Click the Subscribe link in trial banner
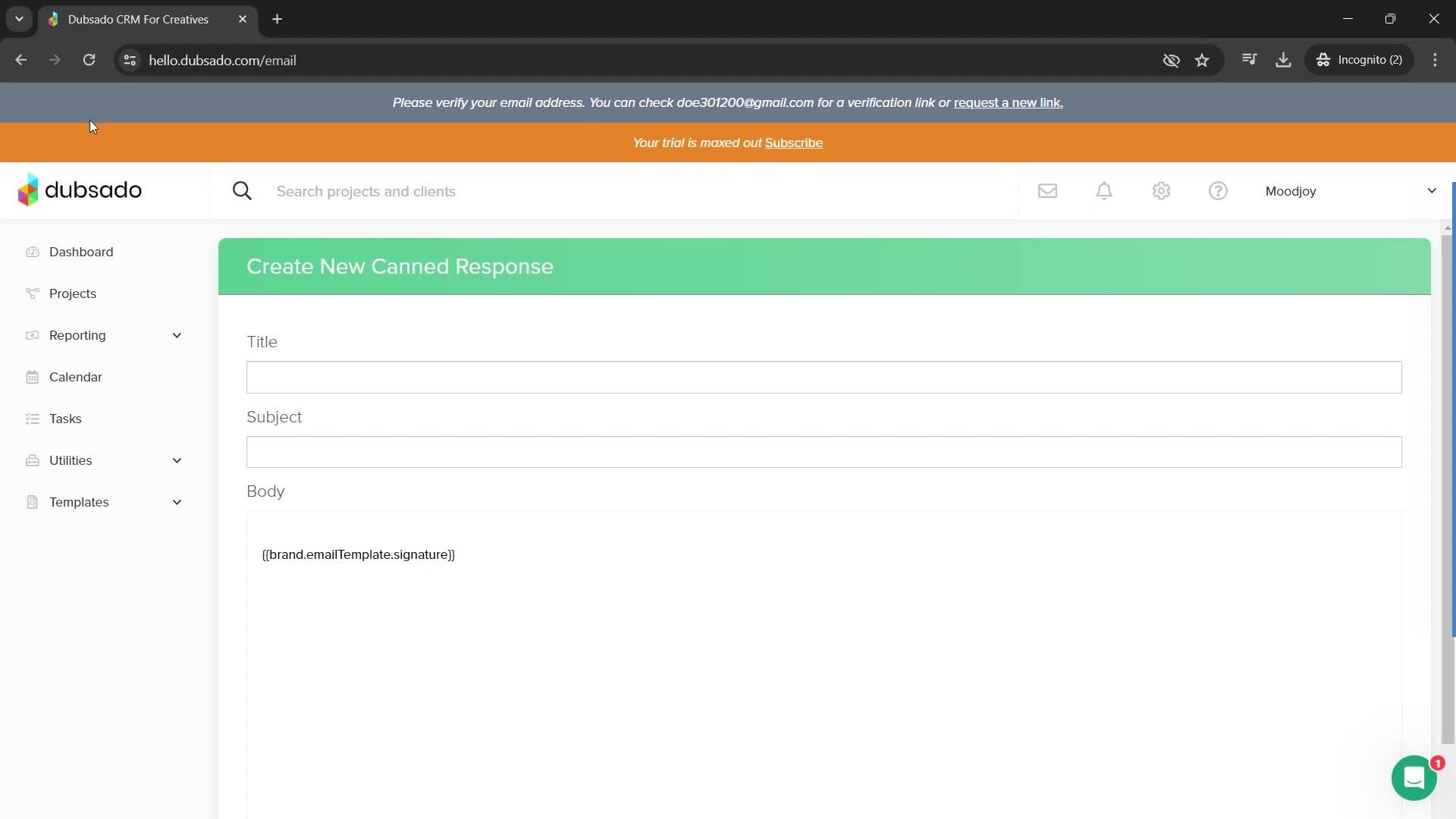Screen dimensions: 1456x819 (x=793, y=143)
